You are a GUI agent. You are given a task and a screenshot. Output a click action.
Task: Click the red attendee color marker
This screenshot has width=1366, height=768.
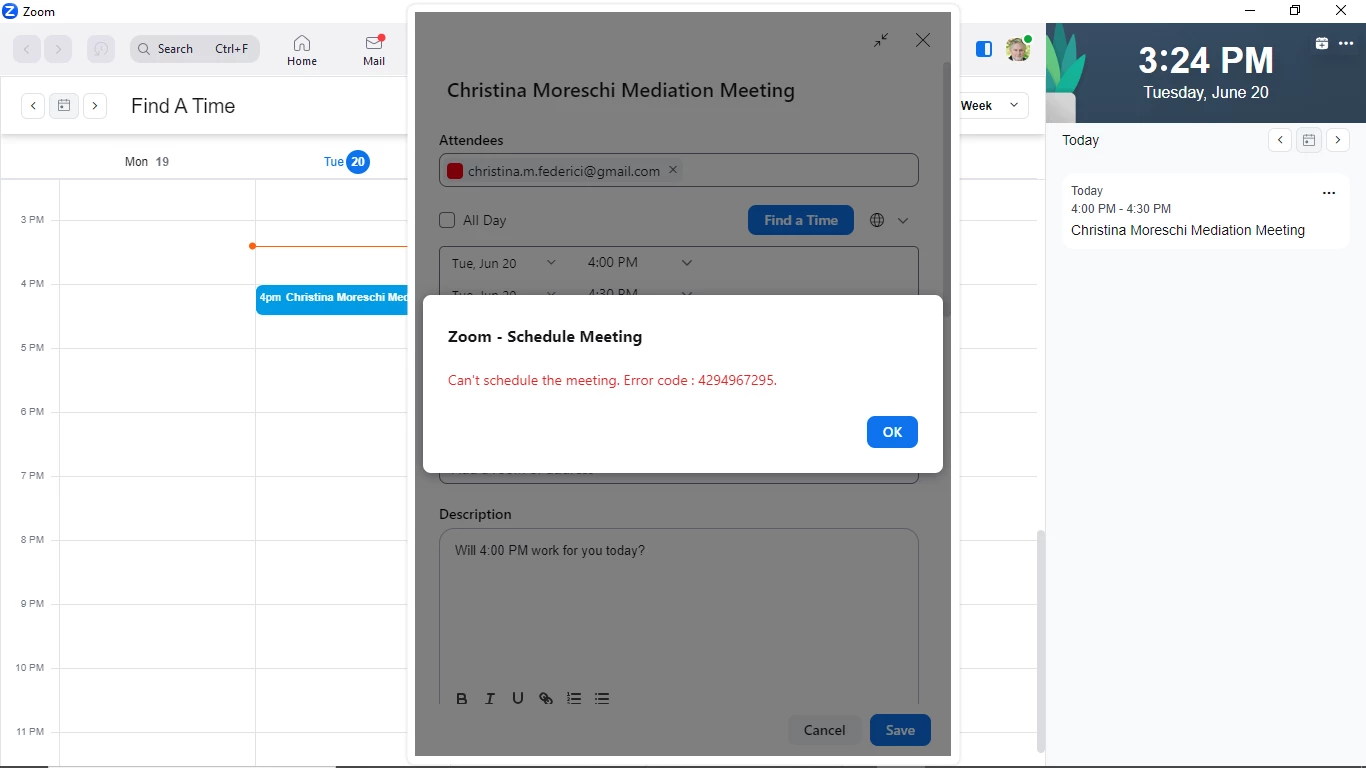[455, 171]
